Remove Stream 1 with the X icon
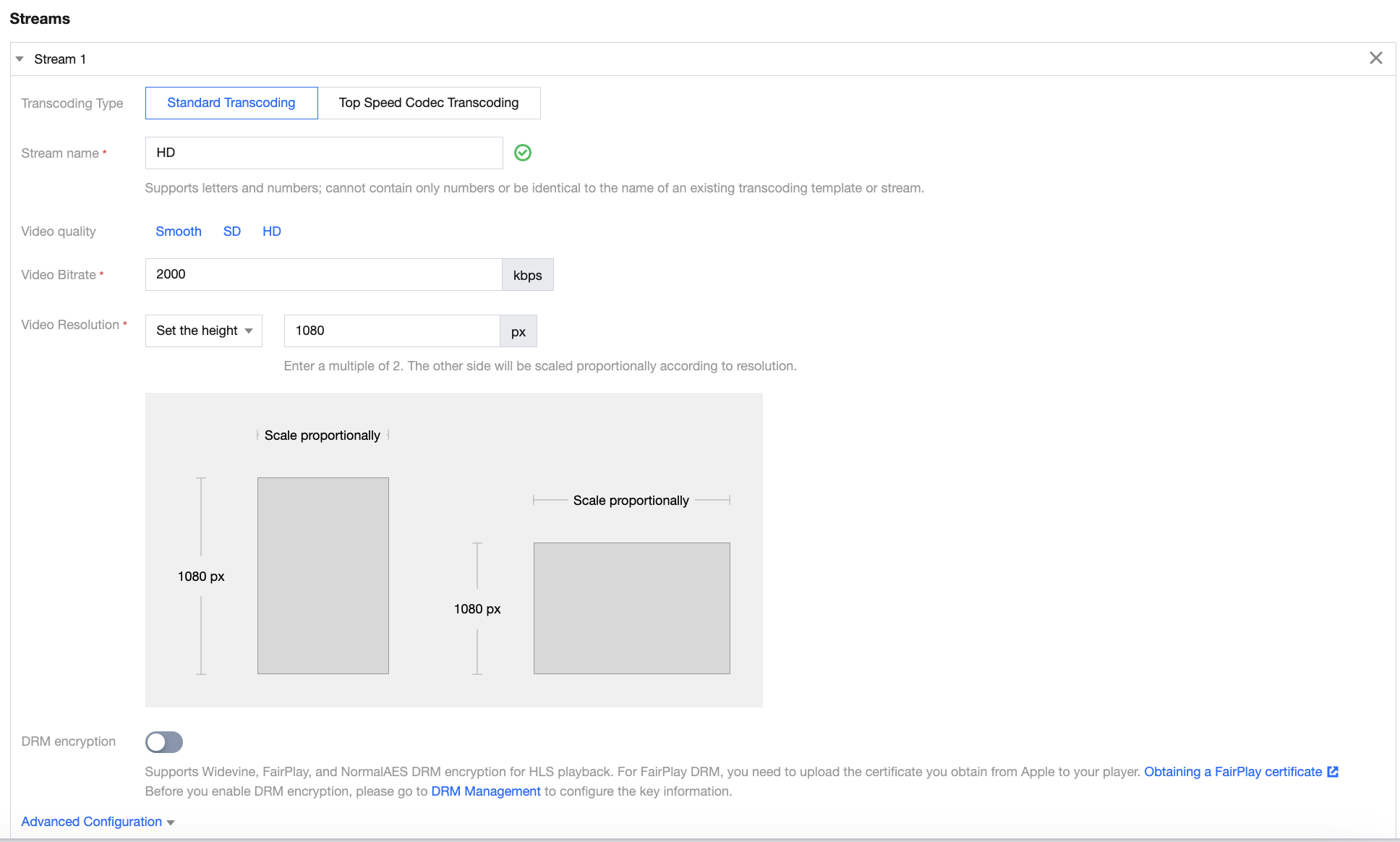The height and width of the screenshot is (842, 1400). pyautogui.click(x=1375, y=59)
